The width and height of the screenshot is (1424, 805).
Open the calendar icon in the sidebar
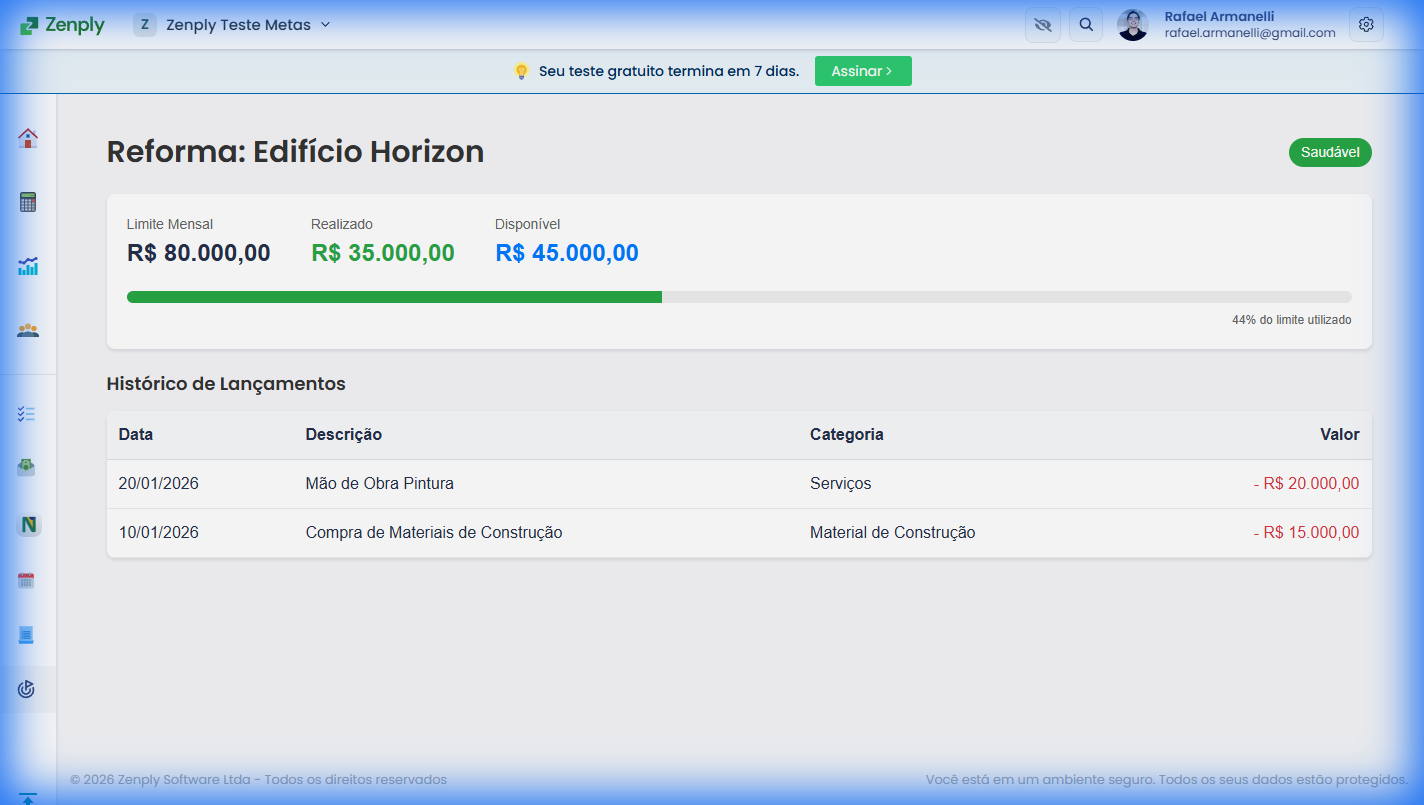click(x=27, y=579)
